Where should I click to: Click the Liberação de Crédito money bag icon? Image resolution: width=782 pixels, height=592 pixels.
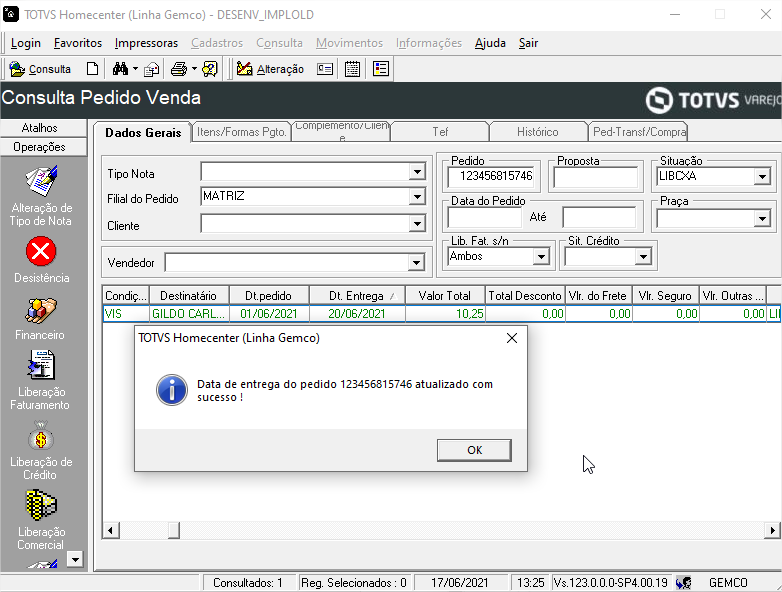point(41,437)
